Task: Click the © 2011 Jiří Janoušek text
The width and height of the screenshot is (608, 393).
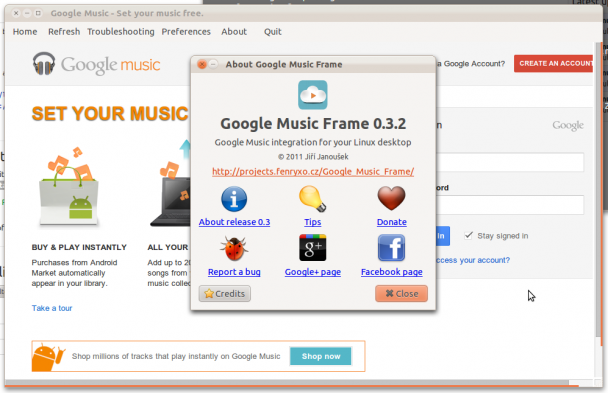Action: (313, 157)
